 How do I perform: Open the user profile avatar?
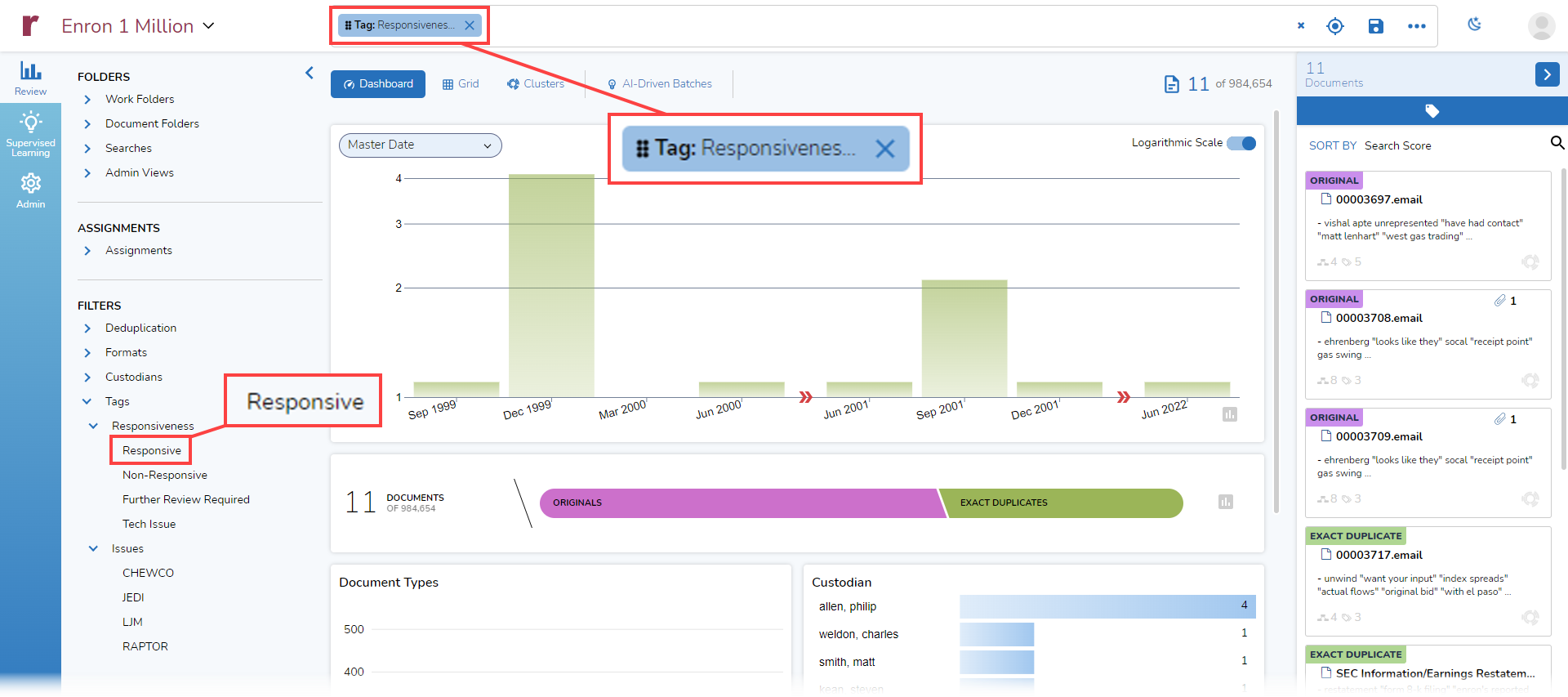coord(1541,26)
